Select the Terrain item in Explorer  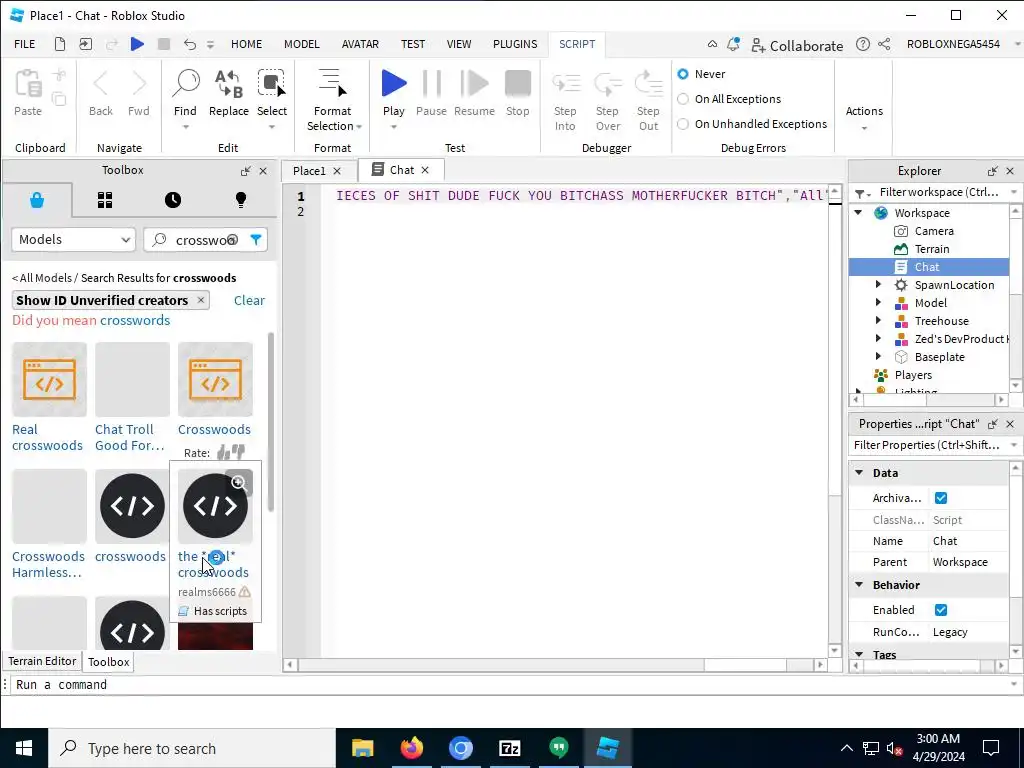(932, 249)
